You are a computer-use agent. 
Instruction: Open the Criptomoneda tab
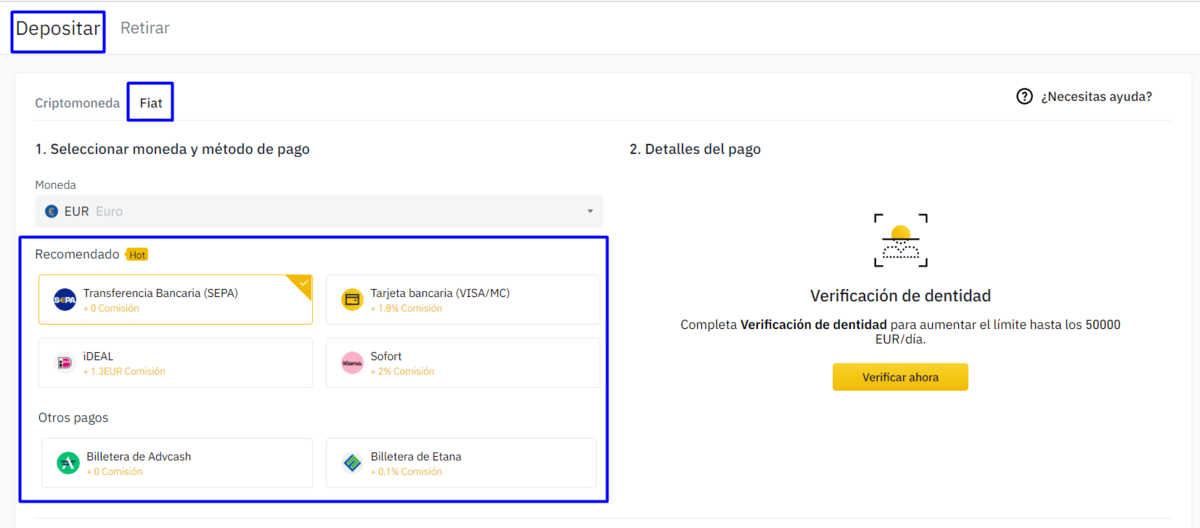(77, 103)
